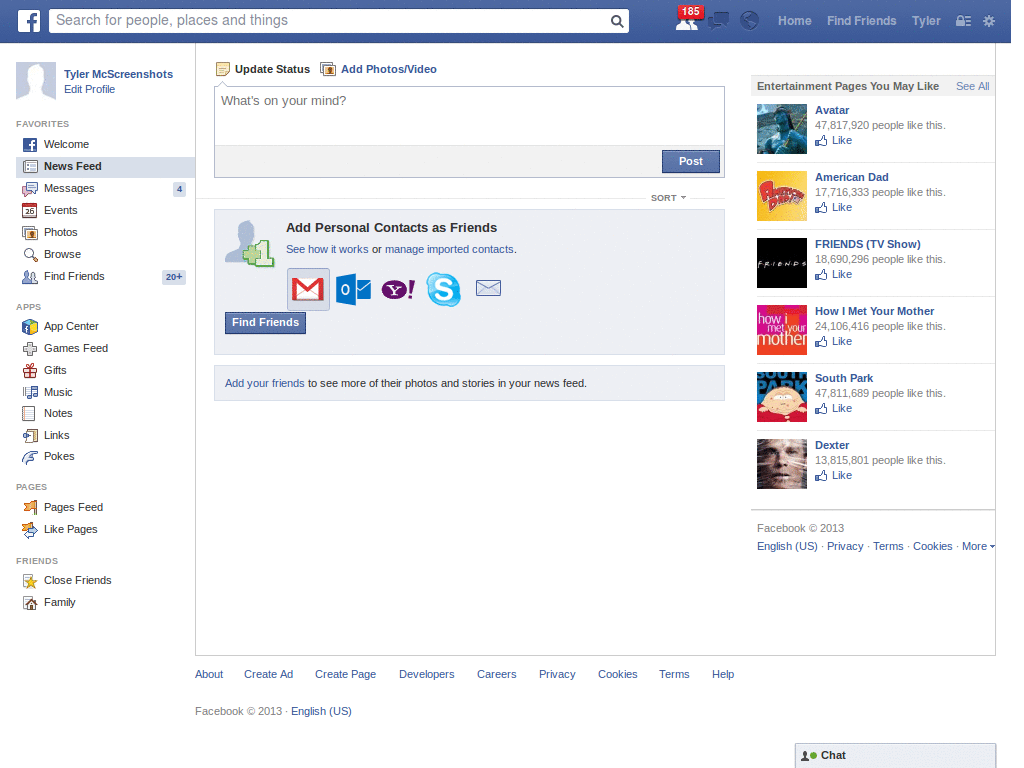Click English (US) link in right column
This screenshot has width=1024, height=768.
[x=787, y=547]
